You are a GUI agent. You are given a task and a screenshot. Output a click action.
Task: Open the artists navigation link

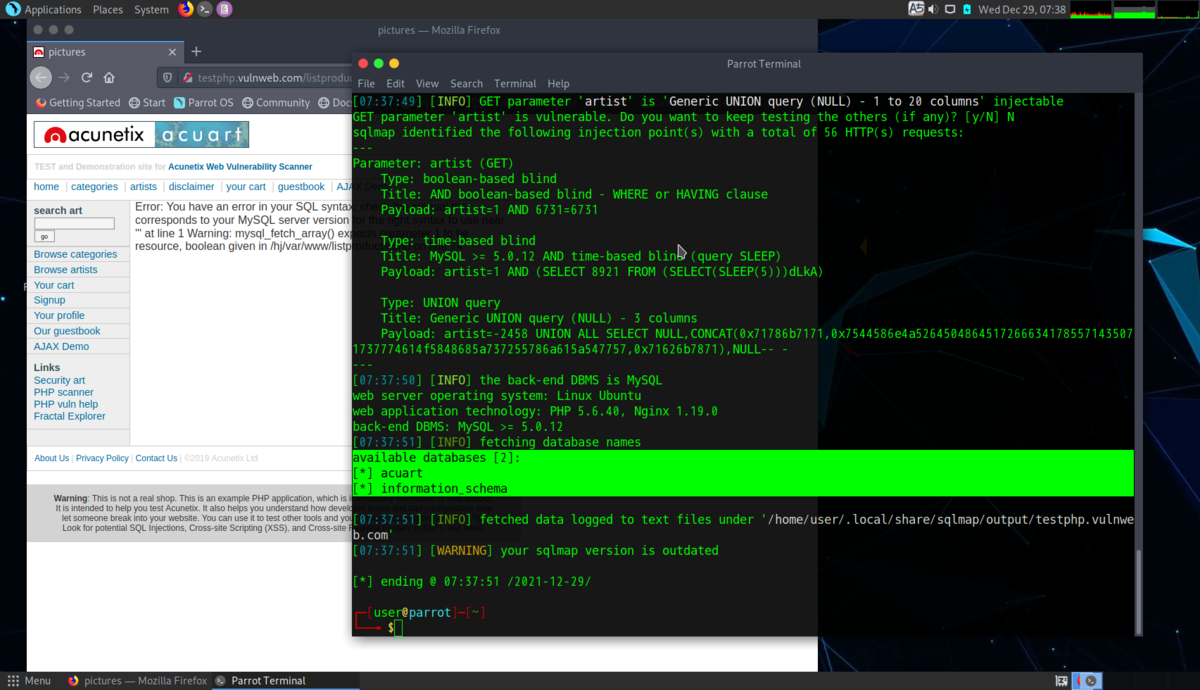[143, 187]
